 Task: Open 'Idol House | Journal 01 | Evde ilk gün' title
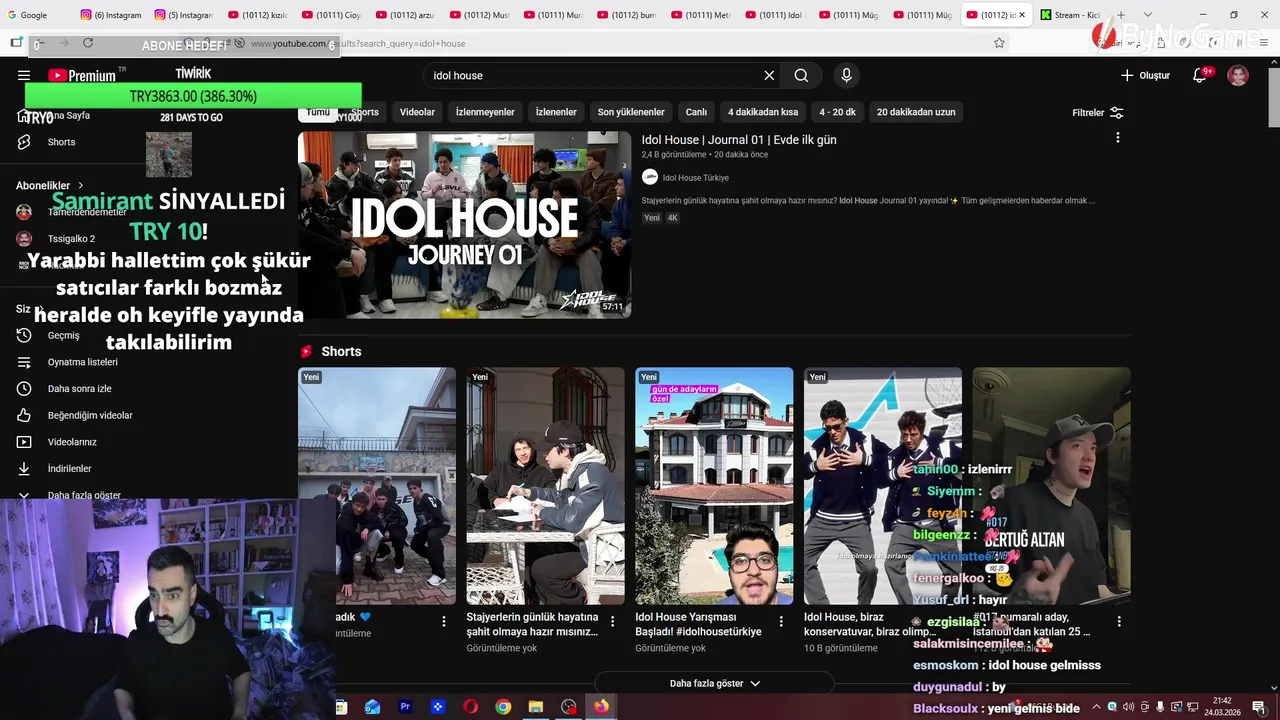[739, 140]
